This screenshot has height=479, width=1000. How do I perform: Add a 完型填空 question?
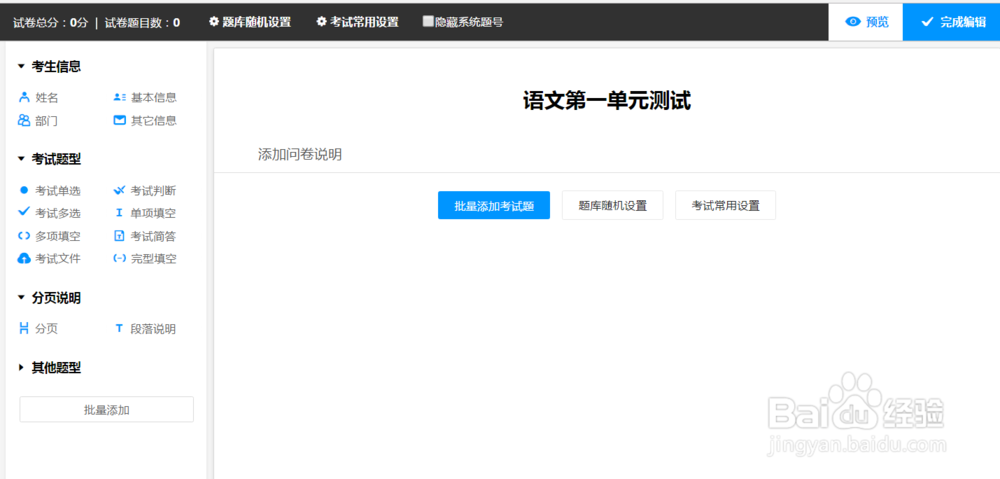tap(145, 258)
